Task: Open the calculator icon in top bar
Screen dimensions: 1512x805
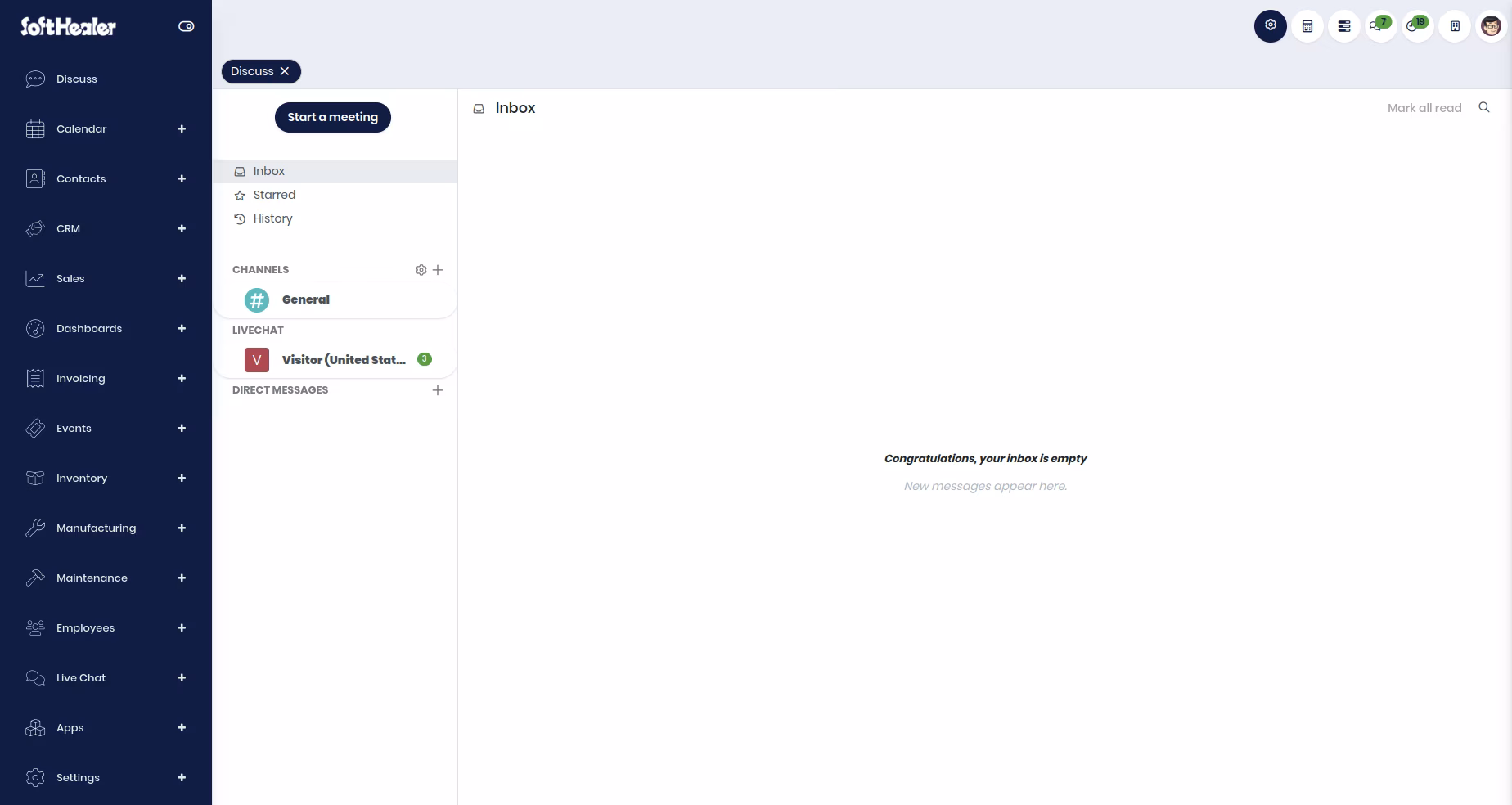Action: 1307,26
